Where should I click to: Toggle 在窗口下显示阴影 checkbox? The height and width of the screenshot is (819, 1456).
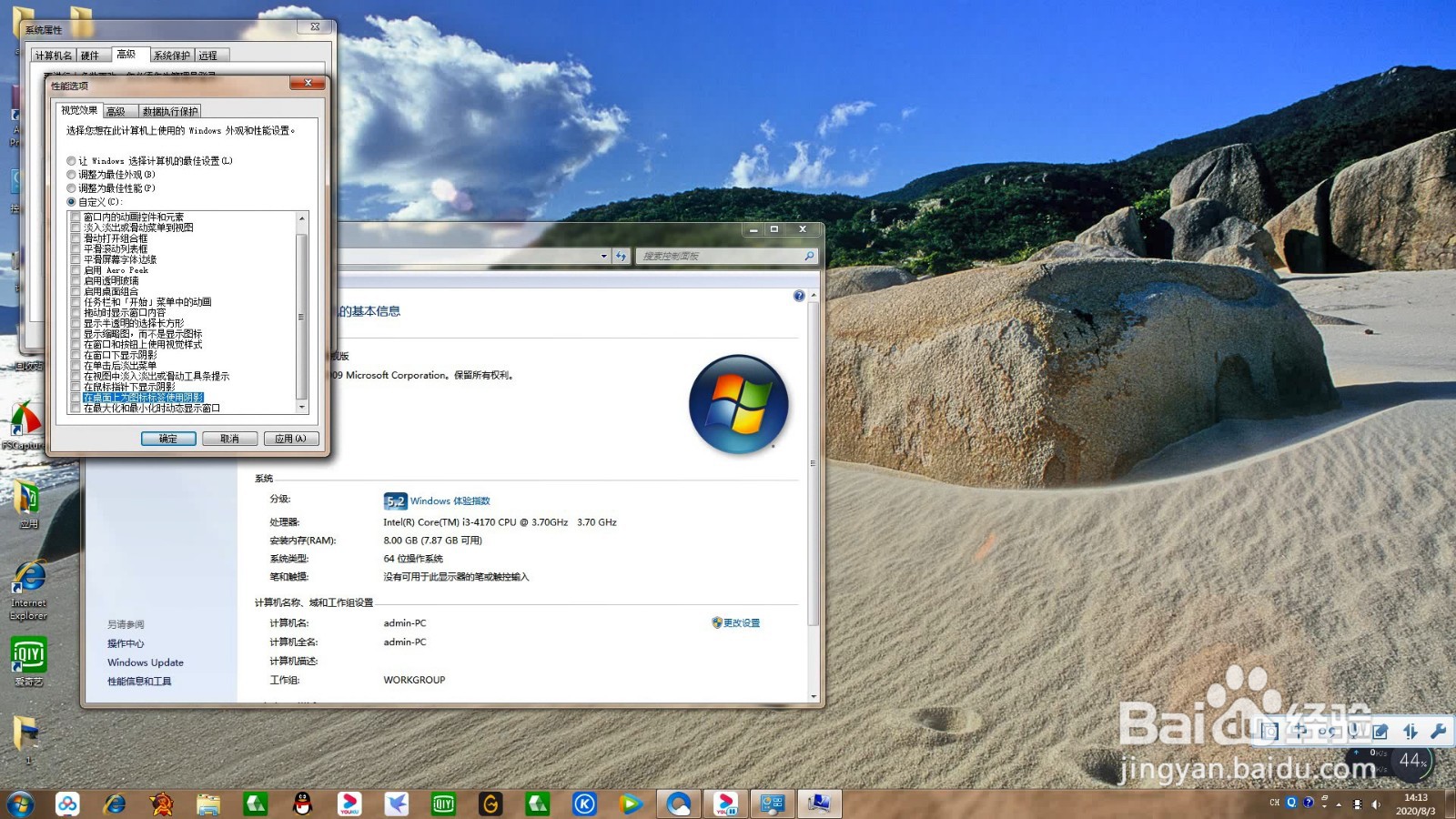point(76,355)
